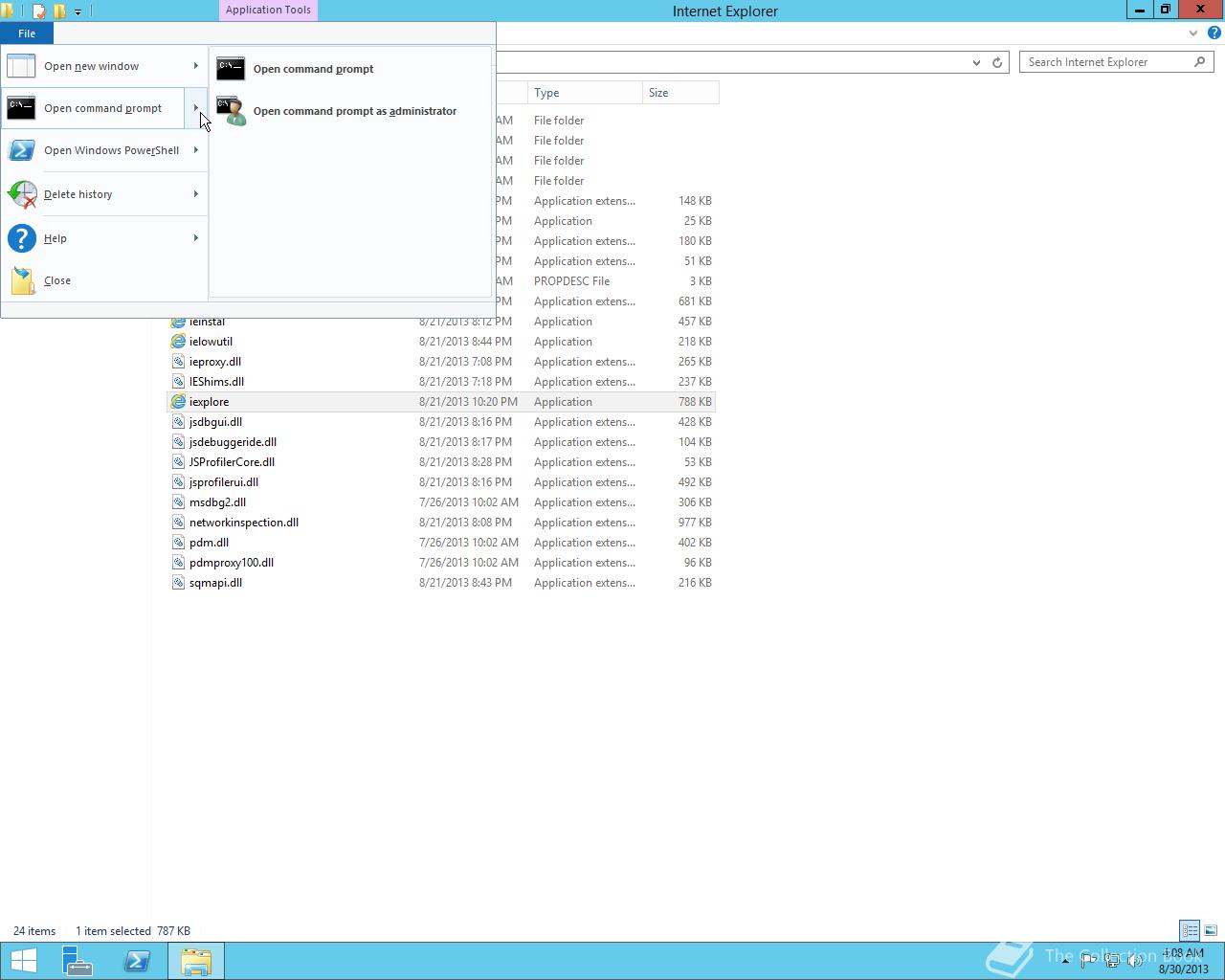This screenshot has width=1225, height=980.
Task: Click the File tab
Action: point(27,33)
